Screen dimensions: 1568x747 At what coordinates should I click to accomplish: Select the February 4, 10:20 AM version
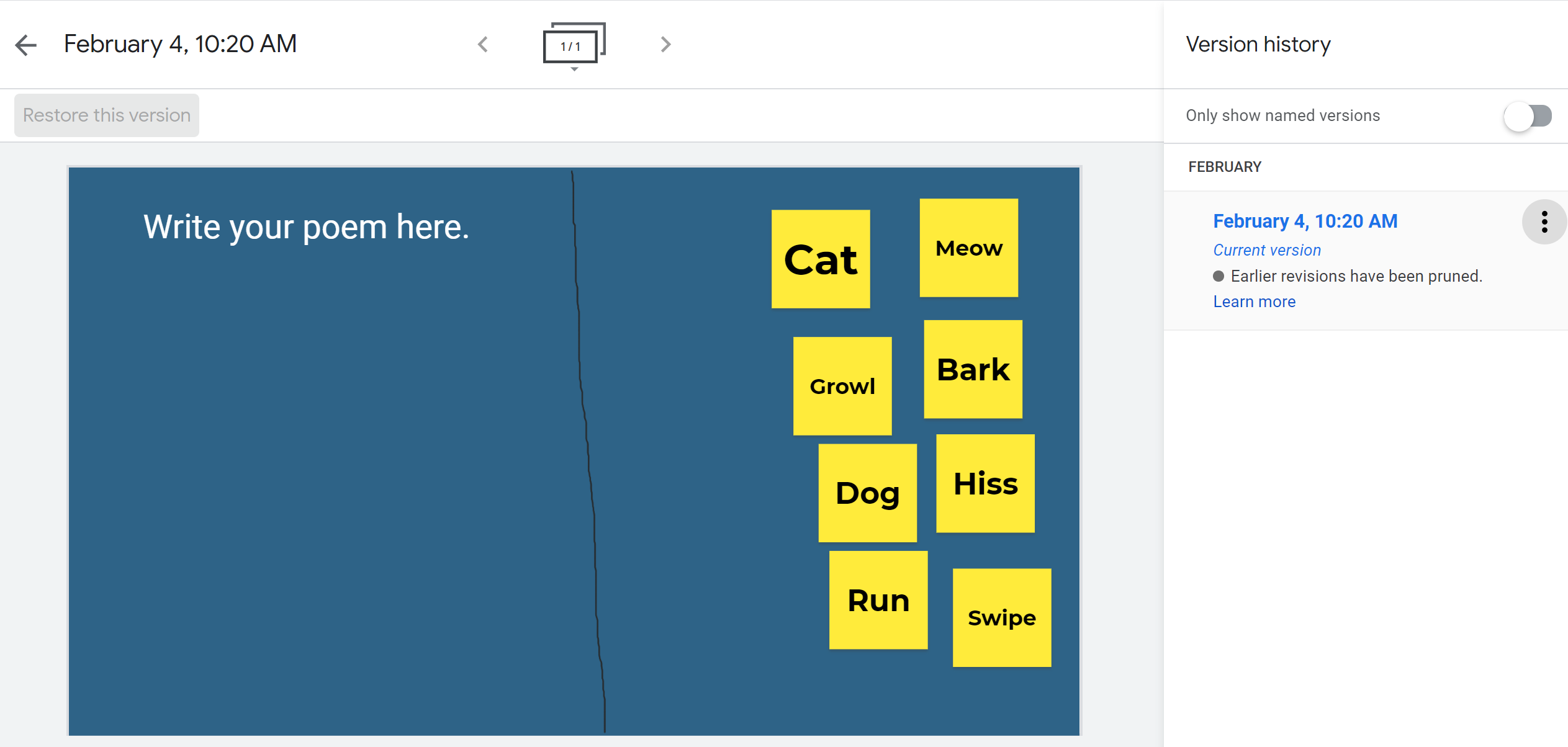tap(1305, 221)
